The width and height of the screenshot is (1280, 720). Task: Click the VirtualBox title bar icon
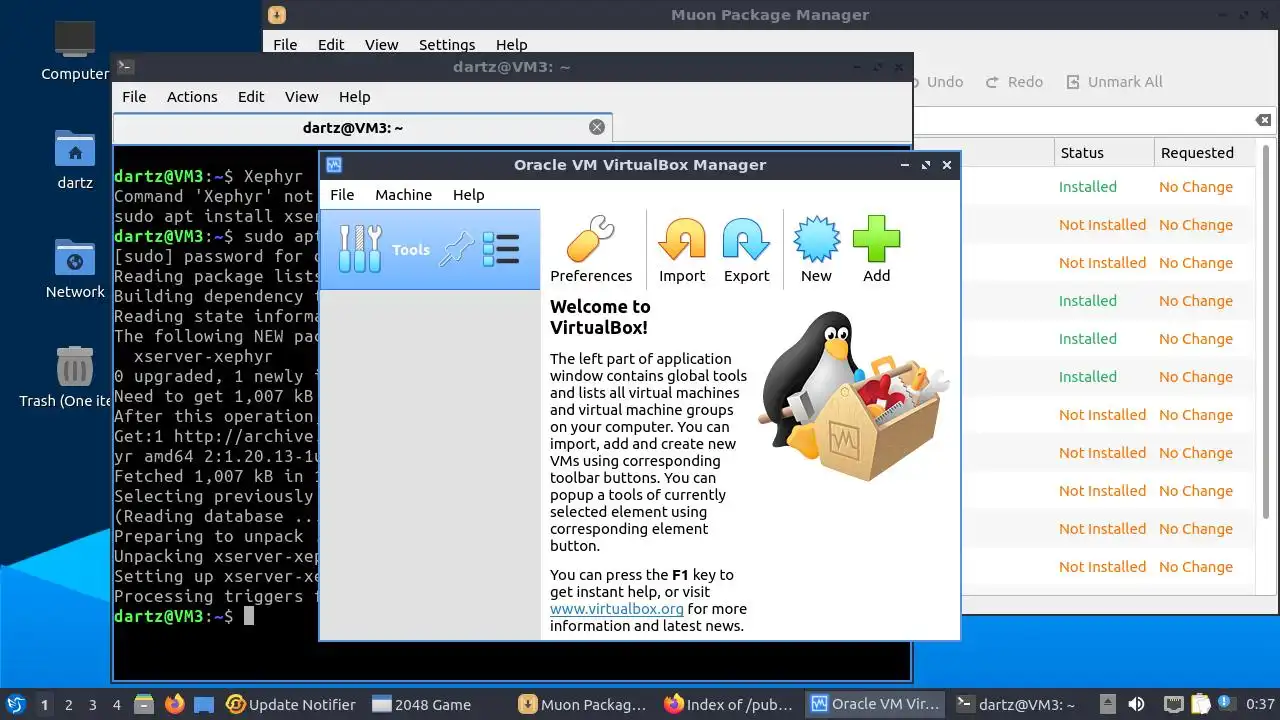tap(335, 165)
